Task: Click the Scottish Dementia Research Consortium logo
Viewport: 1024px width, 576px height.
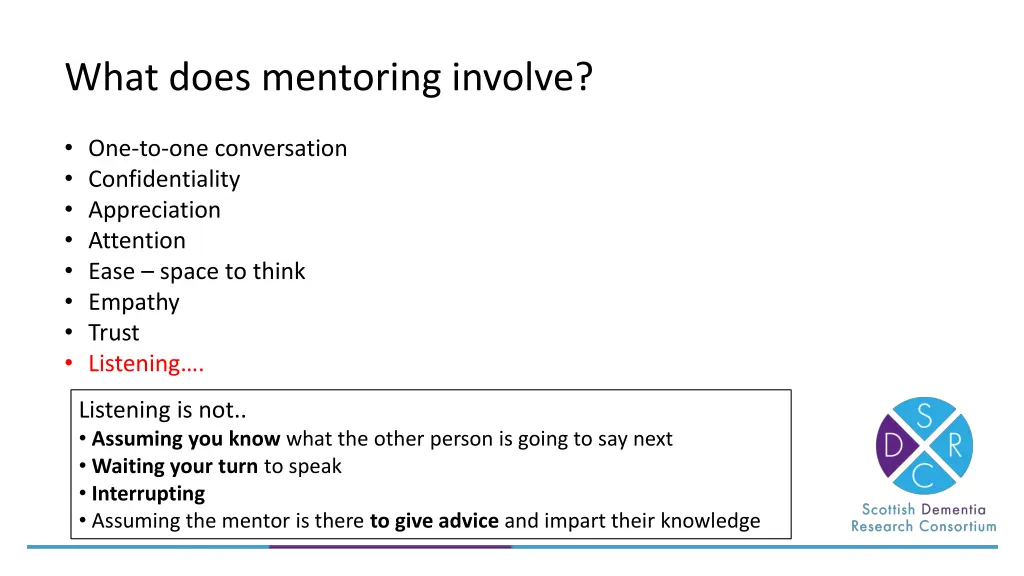Action: (924, 446)
